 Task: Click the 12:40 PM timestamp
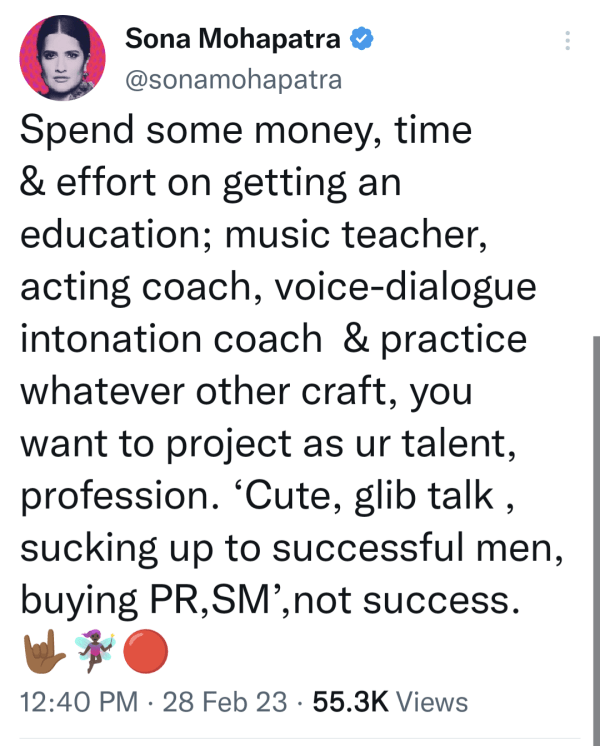(79, 702)
